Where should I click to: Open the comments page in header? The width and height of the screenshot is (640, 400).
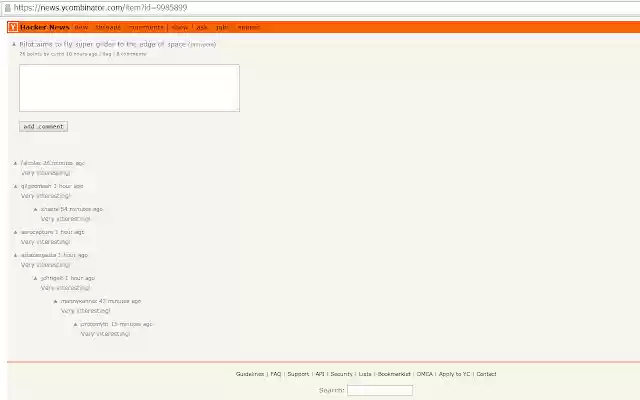tap(146, 27)
